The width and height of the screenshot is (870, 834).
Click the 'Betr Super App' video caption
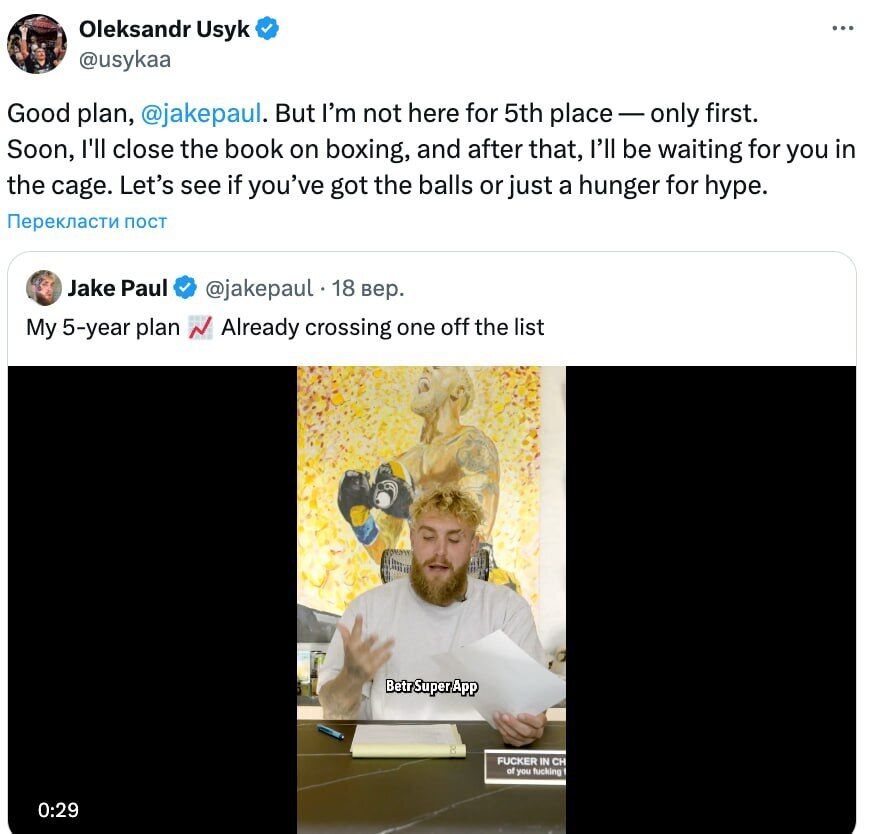(432, 686)
